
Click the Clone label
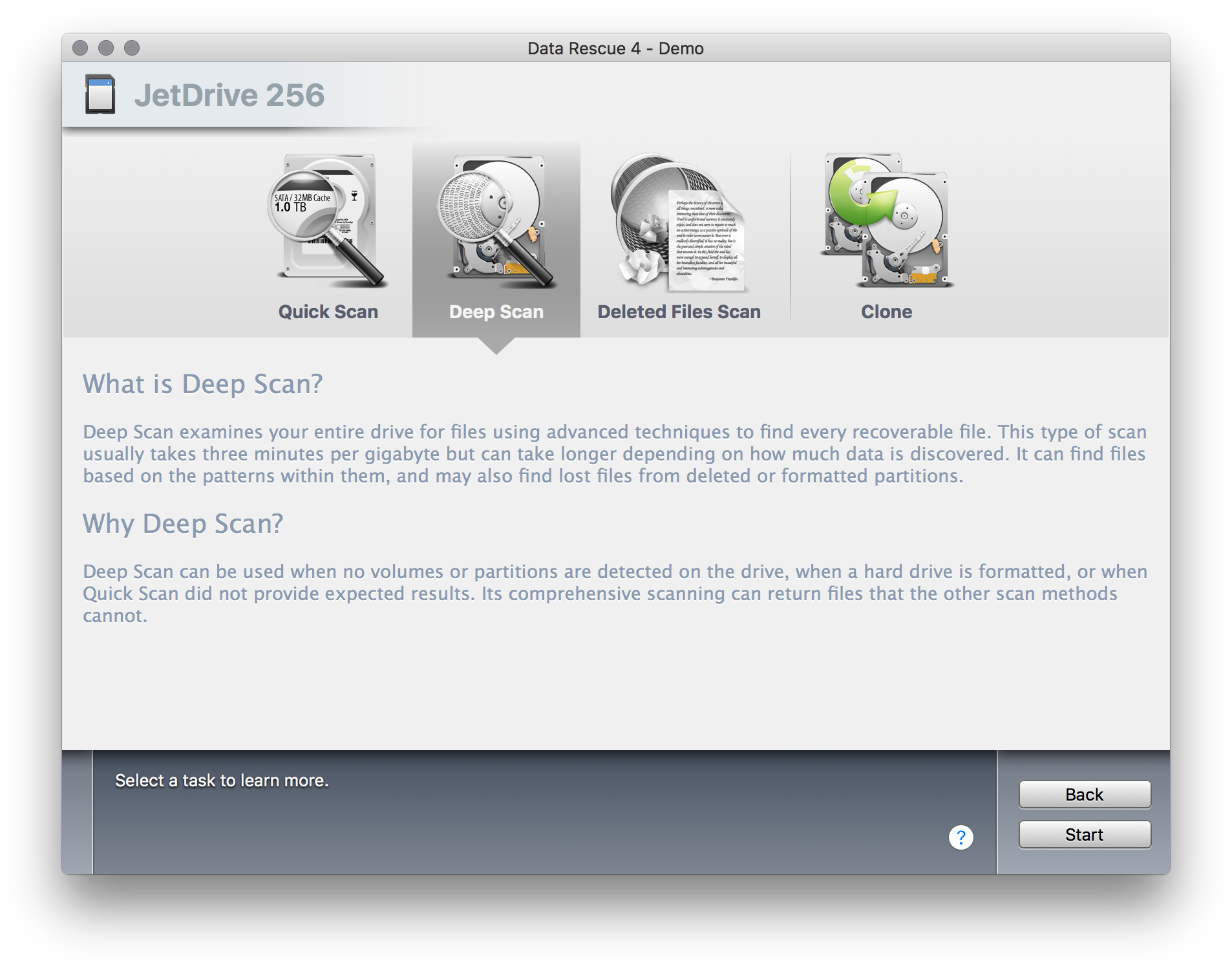coord(886,312)
